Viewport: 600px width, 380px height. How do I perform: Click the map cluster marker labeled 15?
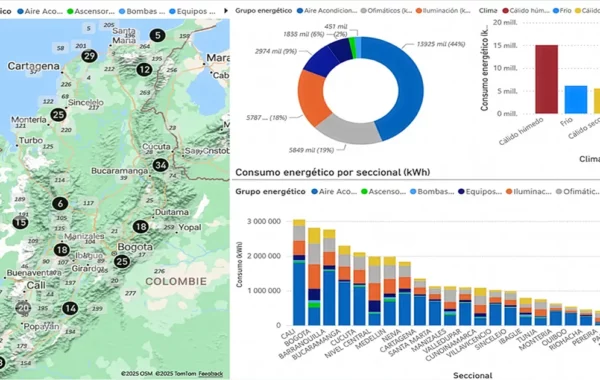(20, 222)
